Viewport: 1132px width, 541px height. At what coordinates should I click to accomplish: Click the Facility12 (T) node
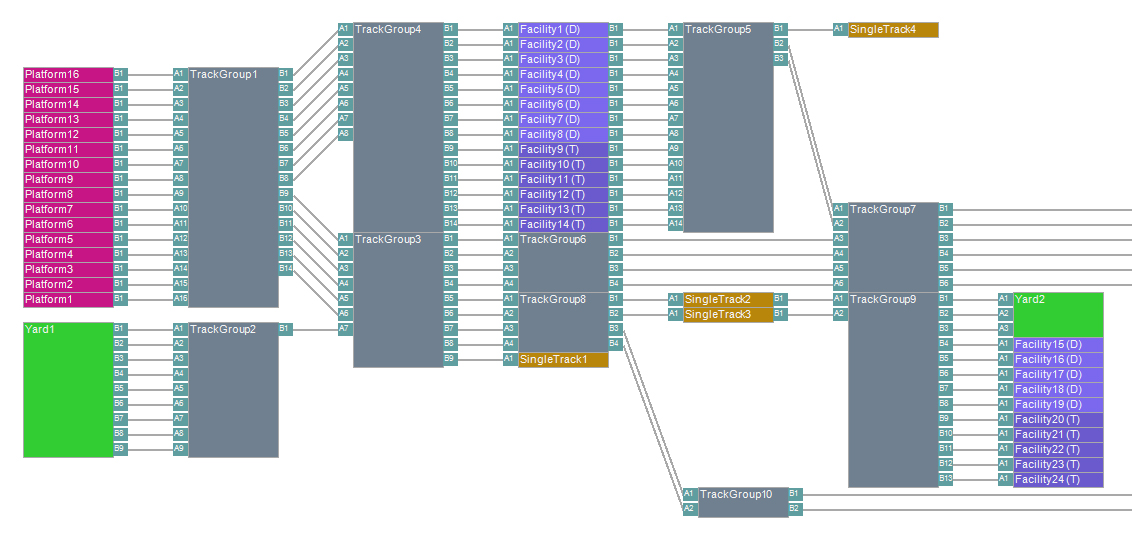(x=563, y=194)
